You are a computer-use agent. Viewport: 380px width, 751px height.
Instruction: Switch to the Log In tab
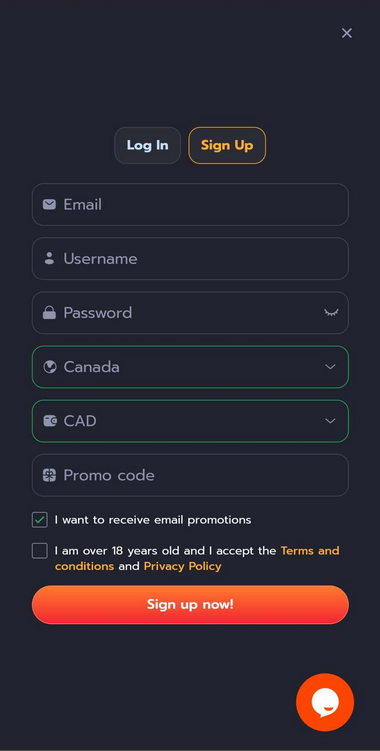148,145
